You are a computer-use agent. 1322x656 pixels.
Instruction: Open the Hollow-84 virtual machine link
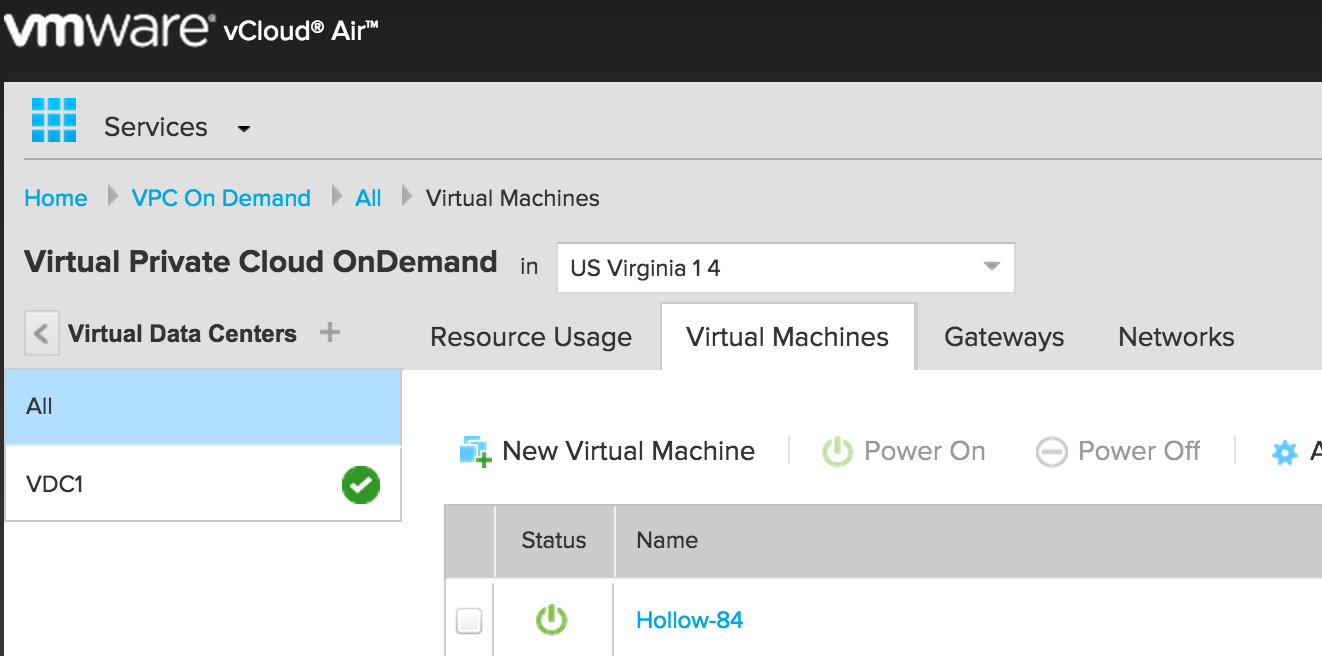click(x=689, y=620)
